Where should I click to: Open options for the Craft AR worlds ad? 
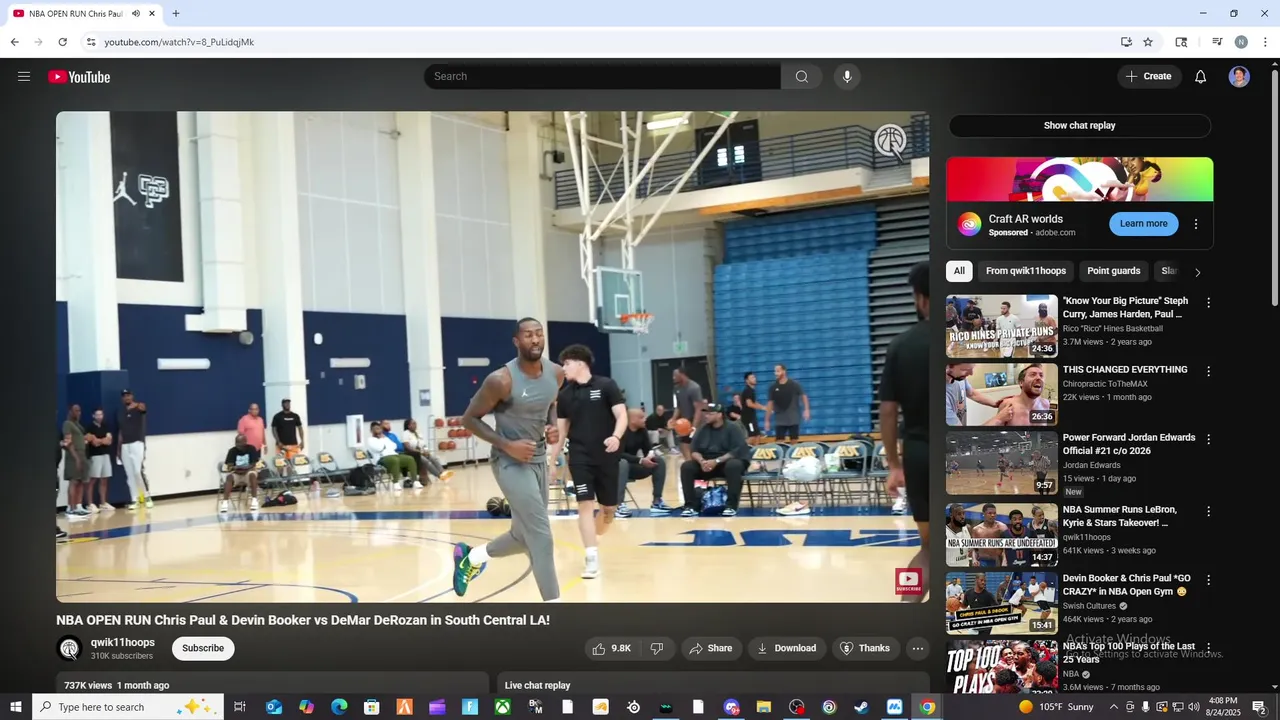(x=1196, y=224)
